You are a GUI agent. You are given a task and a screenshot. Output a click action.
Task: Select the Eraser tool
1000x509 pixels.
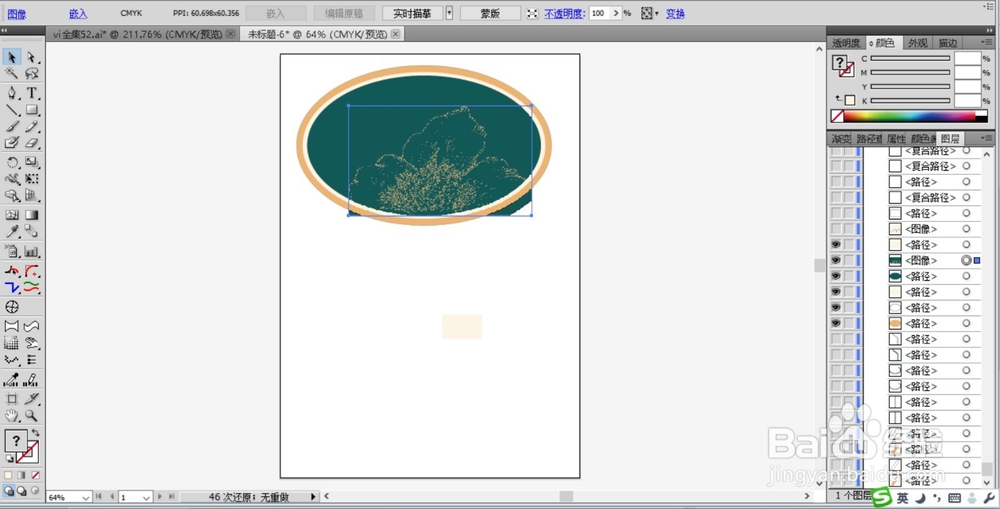[x=31, y=143]
